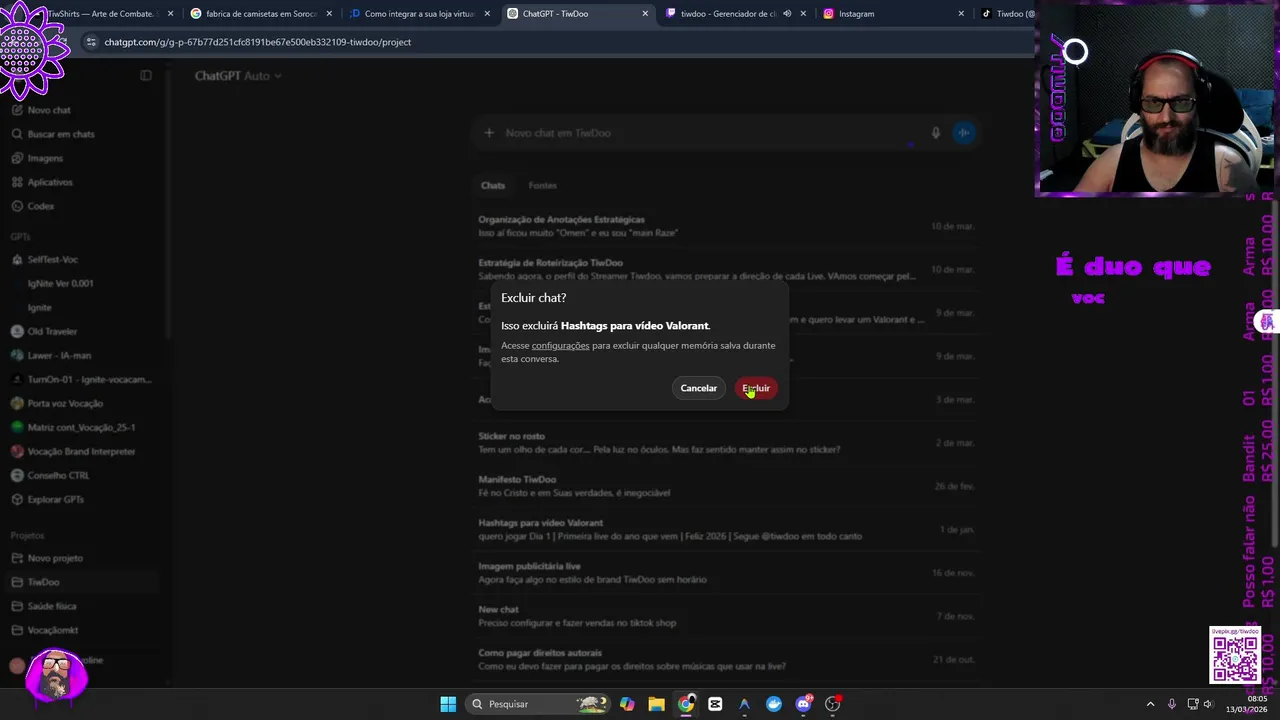Open the TiwDoo project in sidebar
The height and width of the screenshot is (720, 1280).
click(x=83, y=582)
